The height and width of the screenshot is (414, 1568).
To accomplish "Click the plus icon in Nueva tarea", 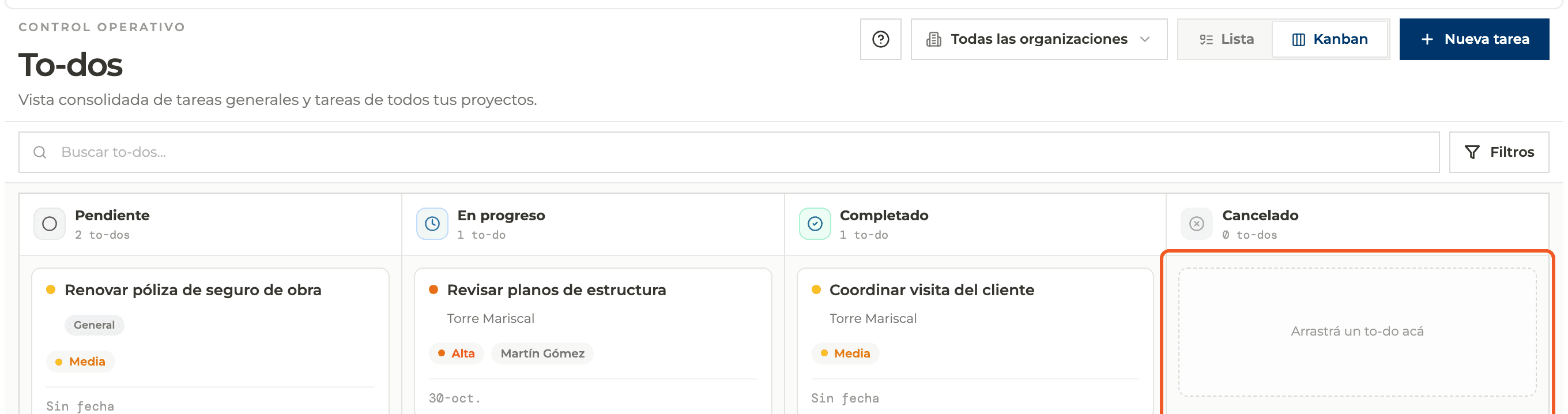I will tap(1427, 40).
